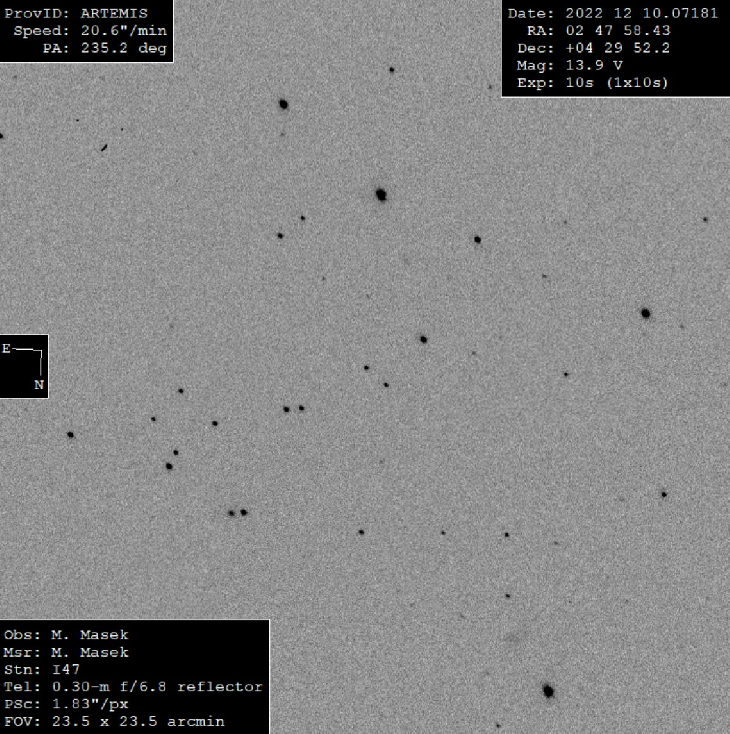Screen dimensions: 730x734
Task: Select the Date 2022 12 10.07181 line
Action: tap(613, 14)
